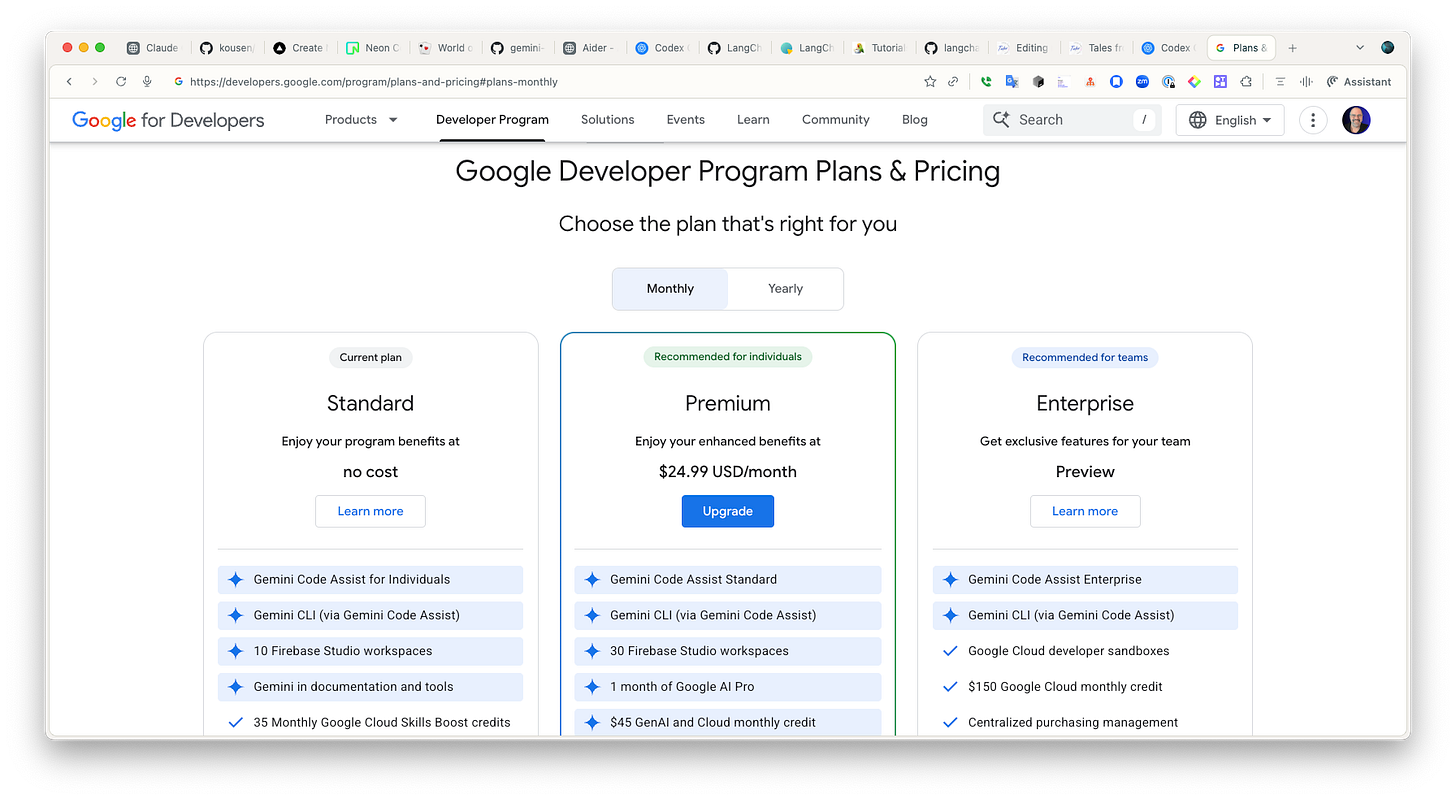Screen dimensions: 1456x800
Task: Open a new browser tab with plus
Action: [x=1292, y=48]
